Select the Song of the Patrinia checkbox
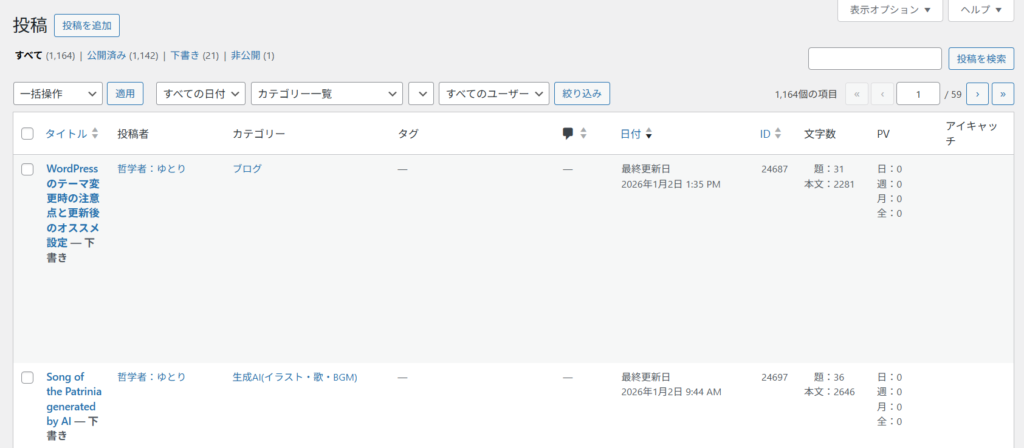This screenshot has width=1024, height=448. click(27, 378)
